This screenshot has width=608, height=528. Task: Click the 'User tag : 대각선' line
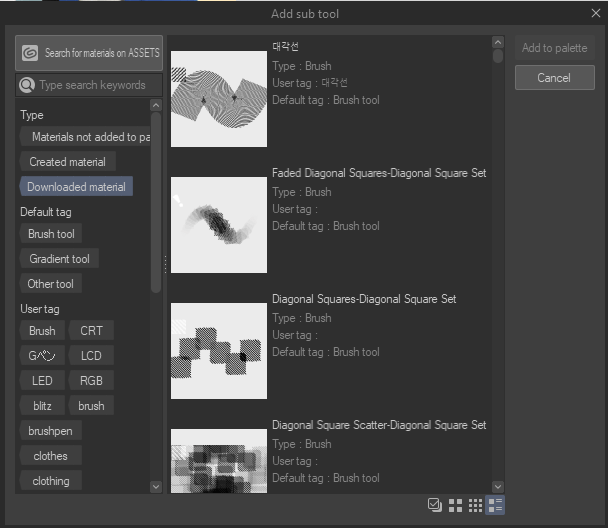pos(310,83)
